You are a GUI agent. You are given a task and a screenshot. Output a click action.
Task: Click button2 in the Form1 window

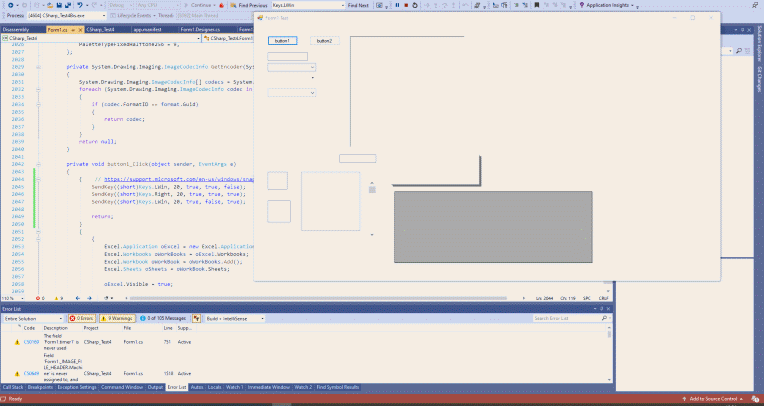click(325, 41)
